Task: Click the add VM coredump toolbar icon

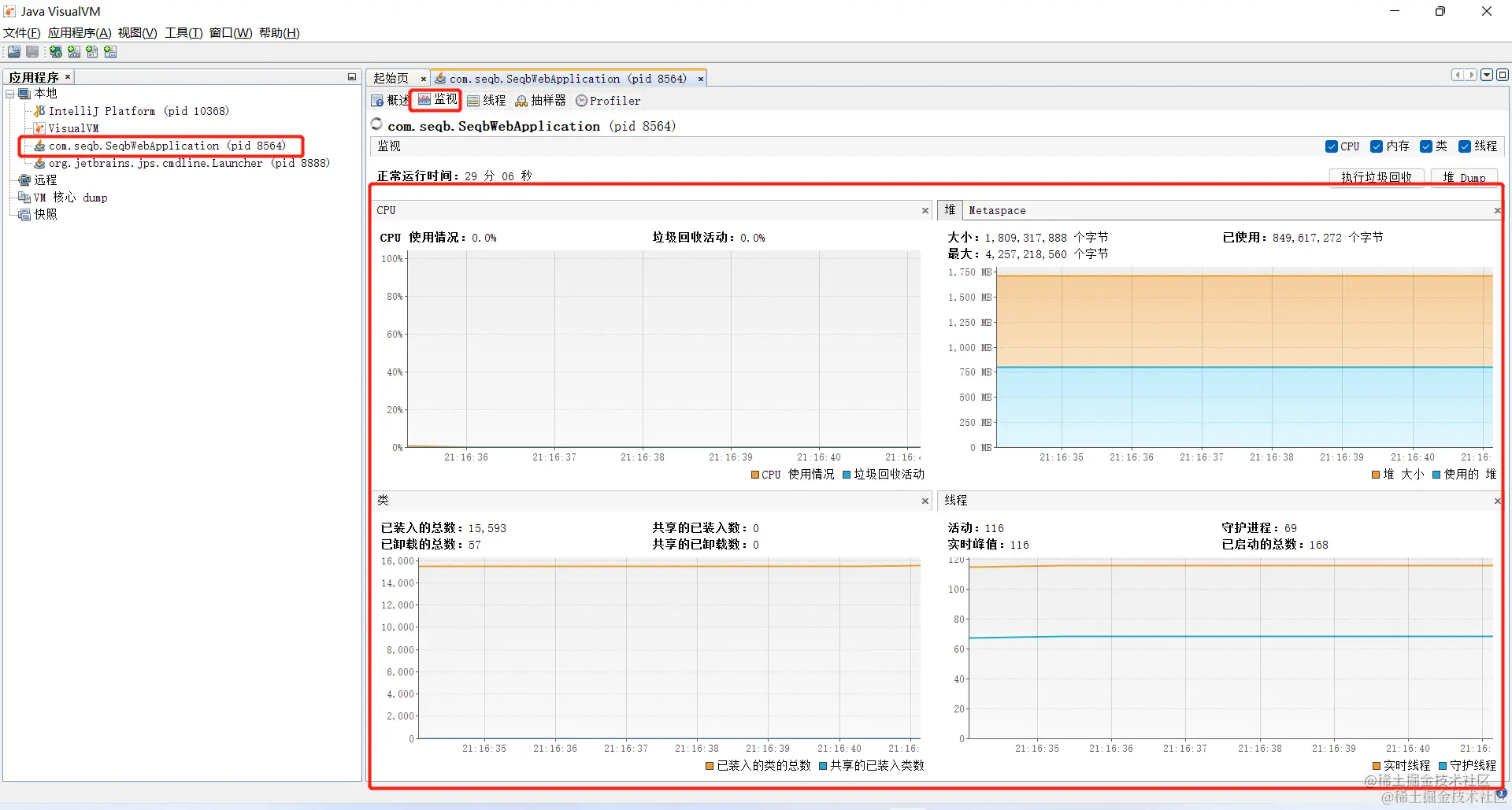Action: pos(92,52)
